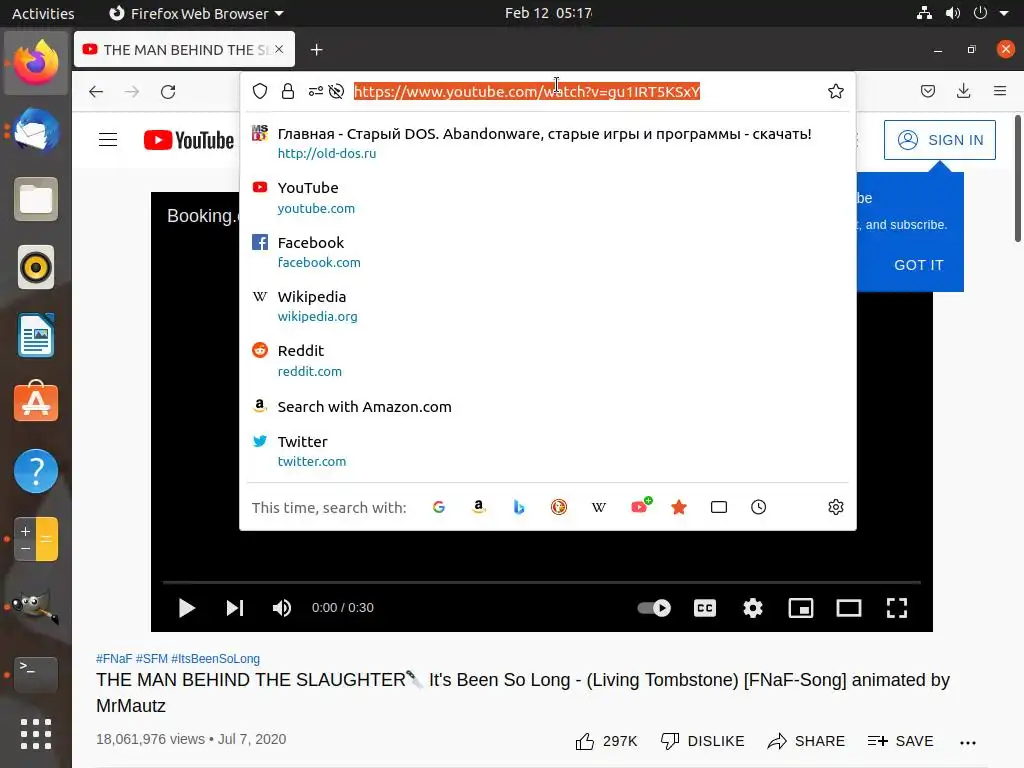Save page to Pocket
The height and width of the screenshot is (768, 1024).
click(927, 91)
